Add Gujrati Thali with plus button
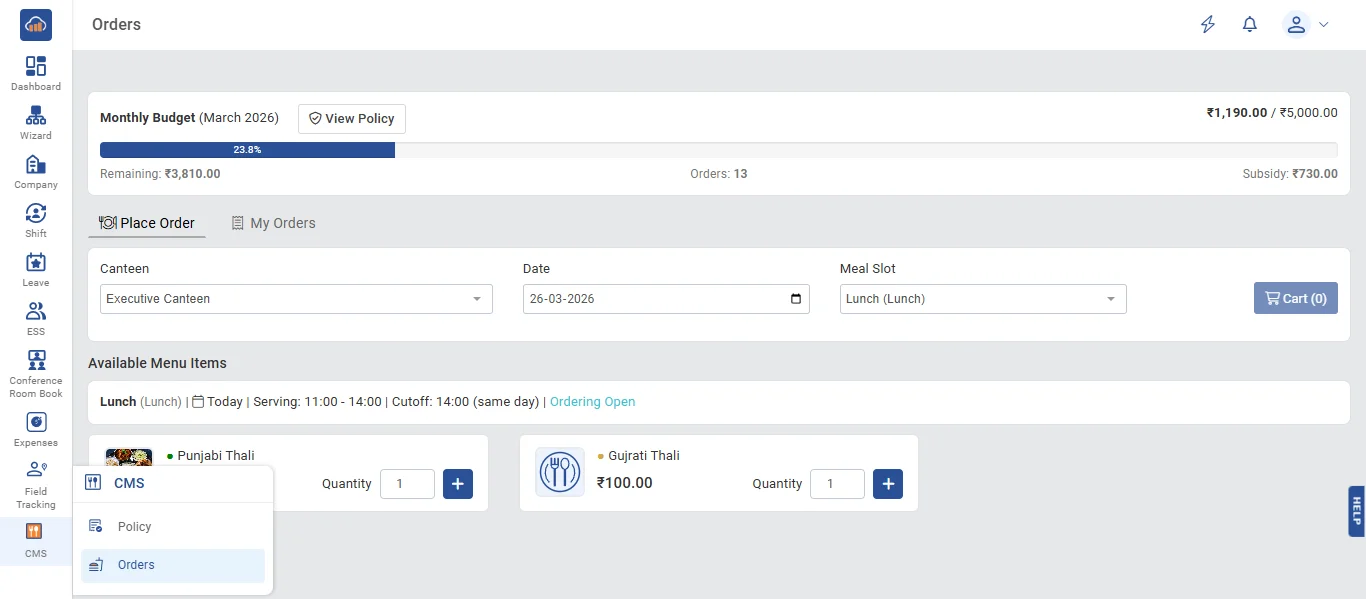1366x599 pixels. tap(888, 484)
